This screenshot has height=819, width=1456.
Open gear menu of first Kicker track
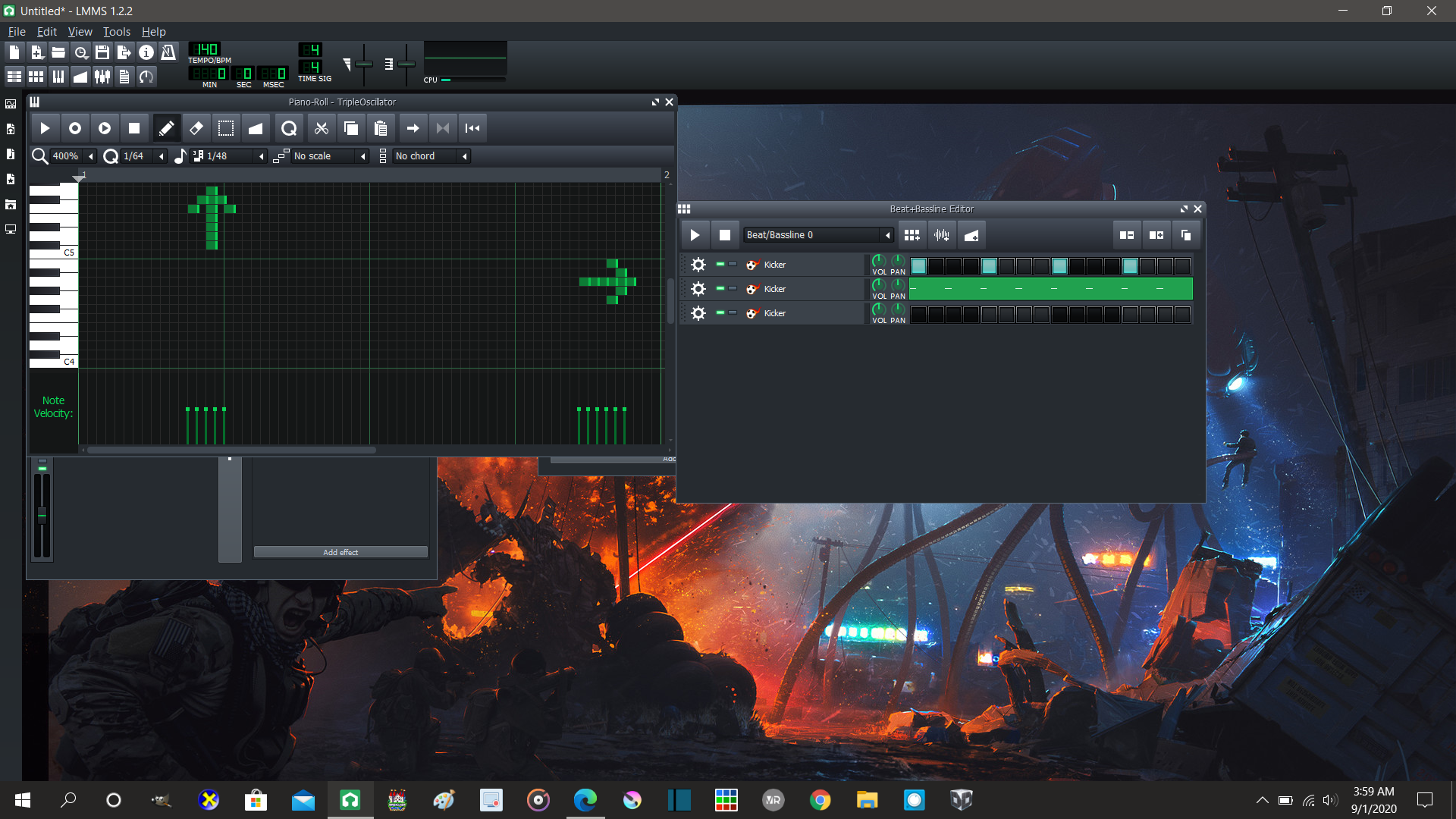[x=698, y=265]
